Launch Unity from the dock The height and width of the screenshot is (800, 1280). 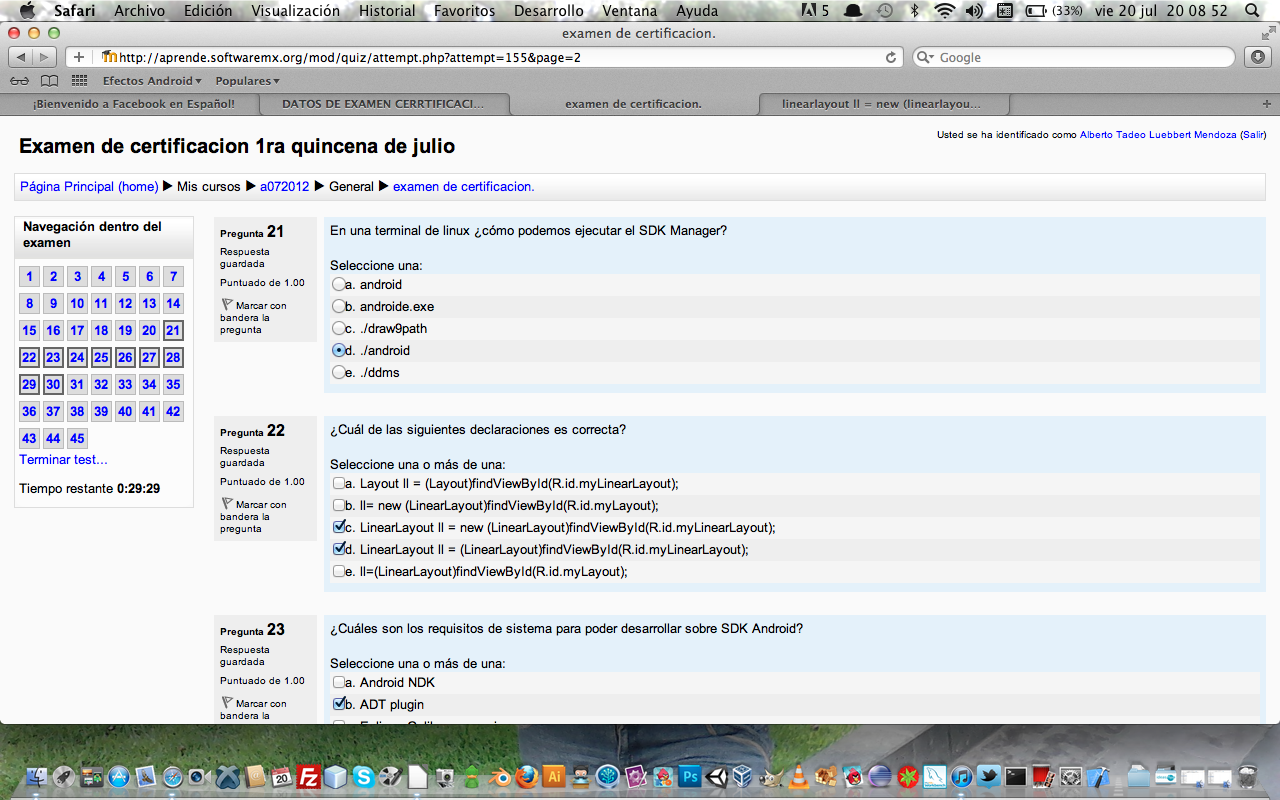716,776
